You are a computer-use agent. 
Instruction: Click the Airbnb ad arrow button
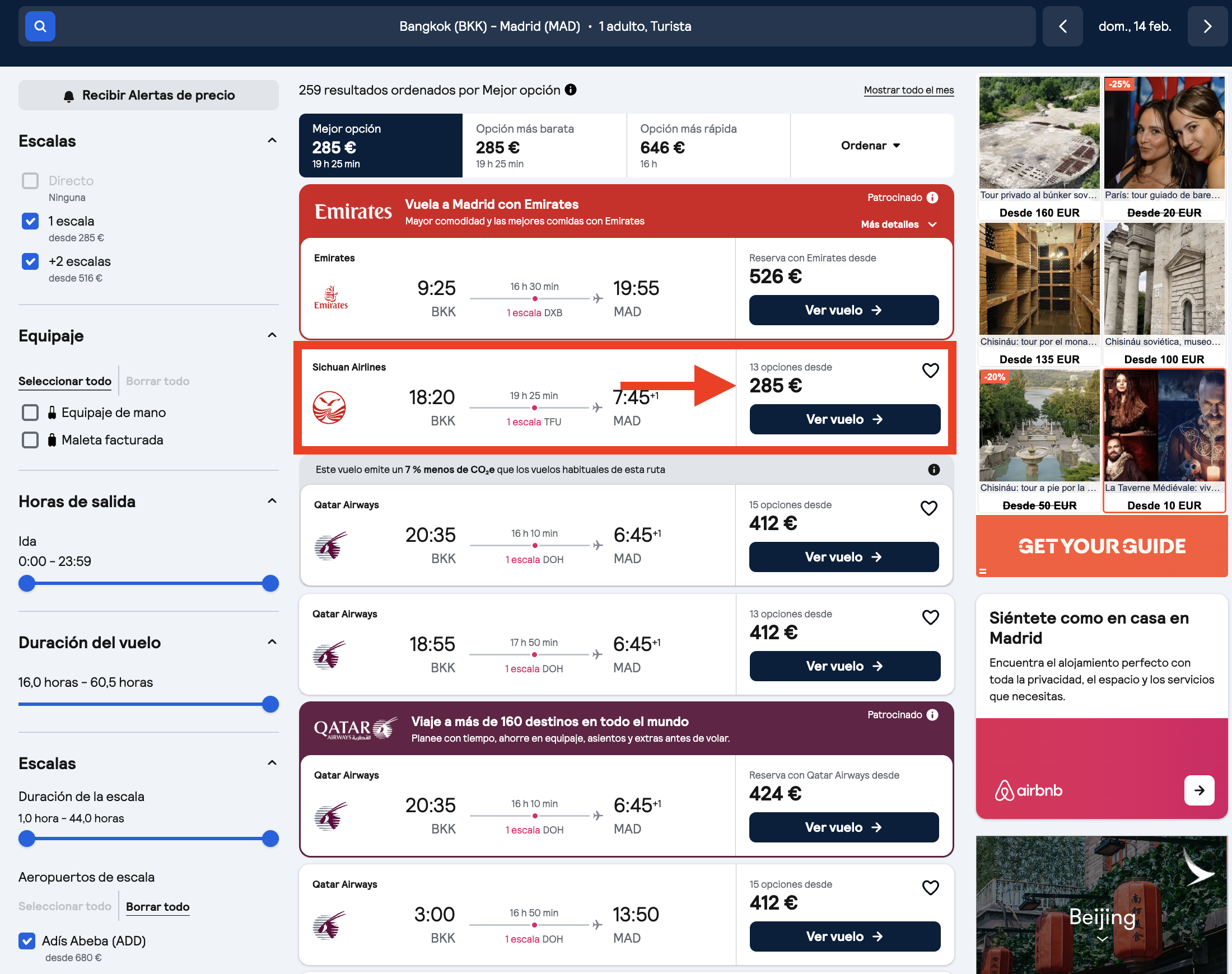pyautogui.click(x=1199, y=790)
